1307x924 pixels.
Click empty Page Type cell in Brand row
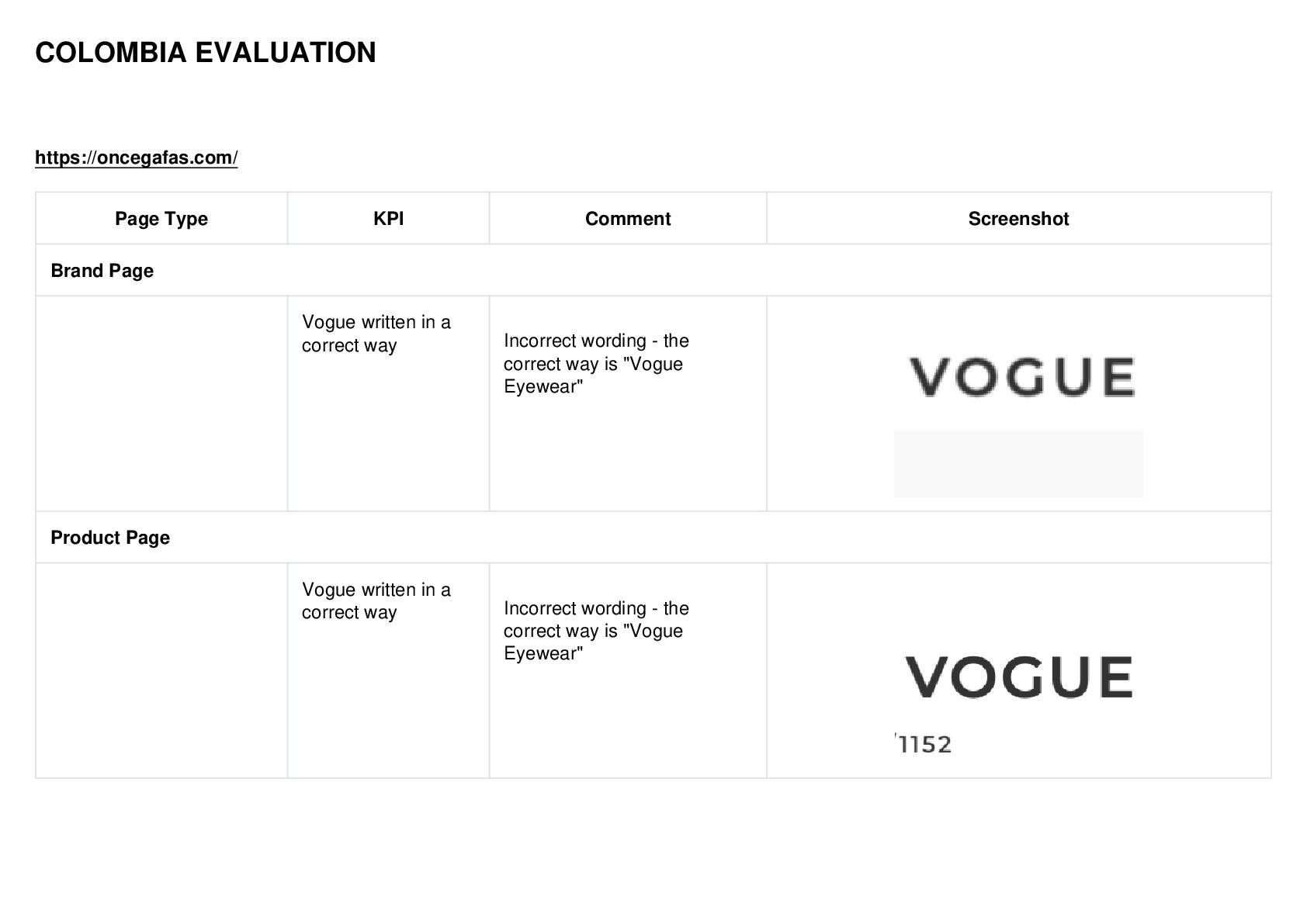pyautogui.click(x=161, y=403)
